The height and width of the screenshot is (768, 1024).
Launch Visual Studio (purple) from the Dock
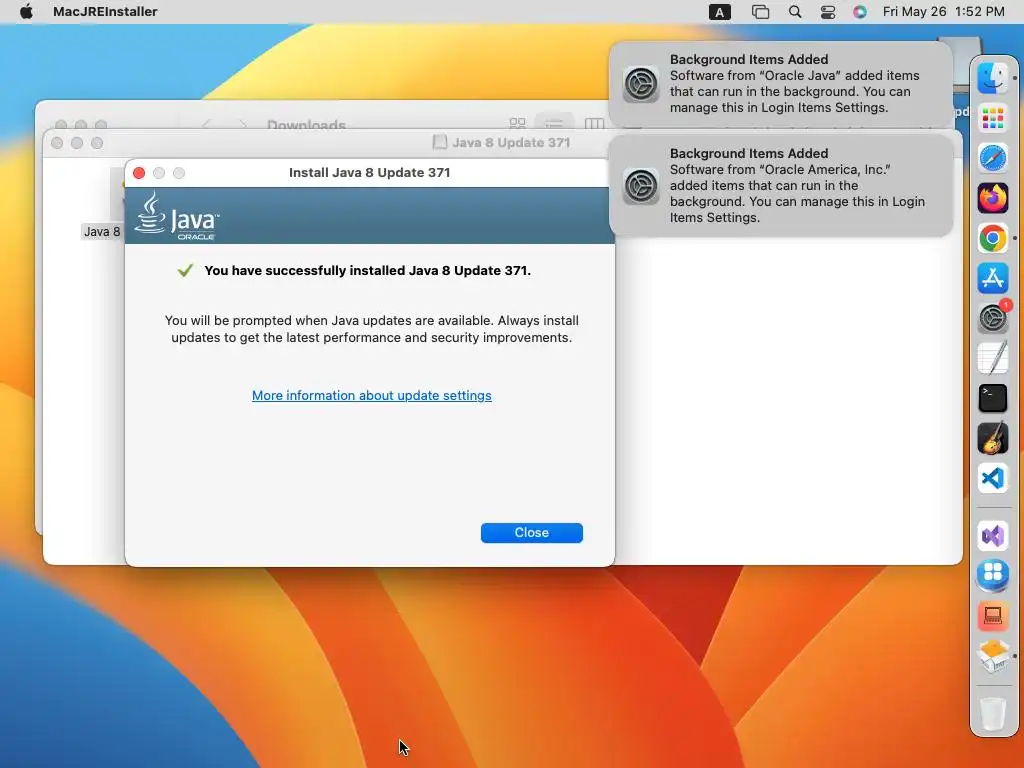tap(993, 536)
